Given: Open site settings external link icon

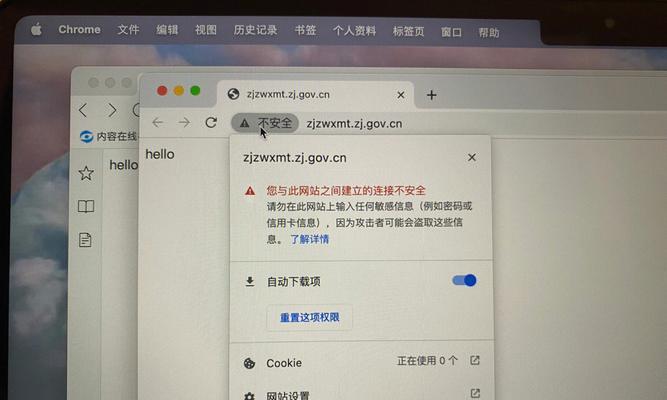Looking at the screenshot, I should point(475,393).
